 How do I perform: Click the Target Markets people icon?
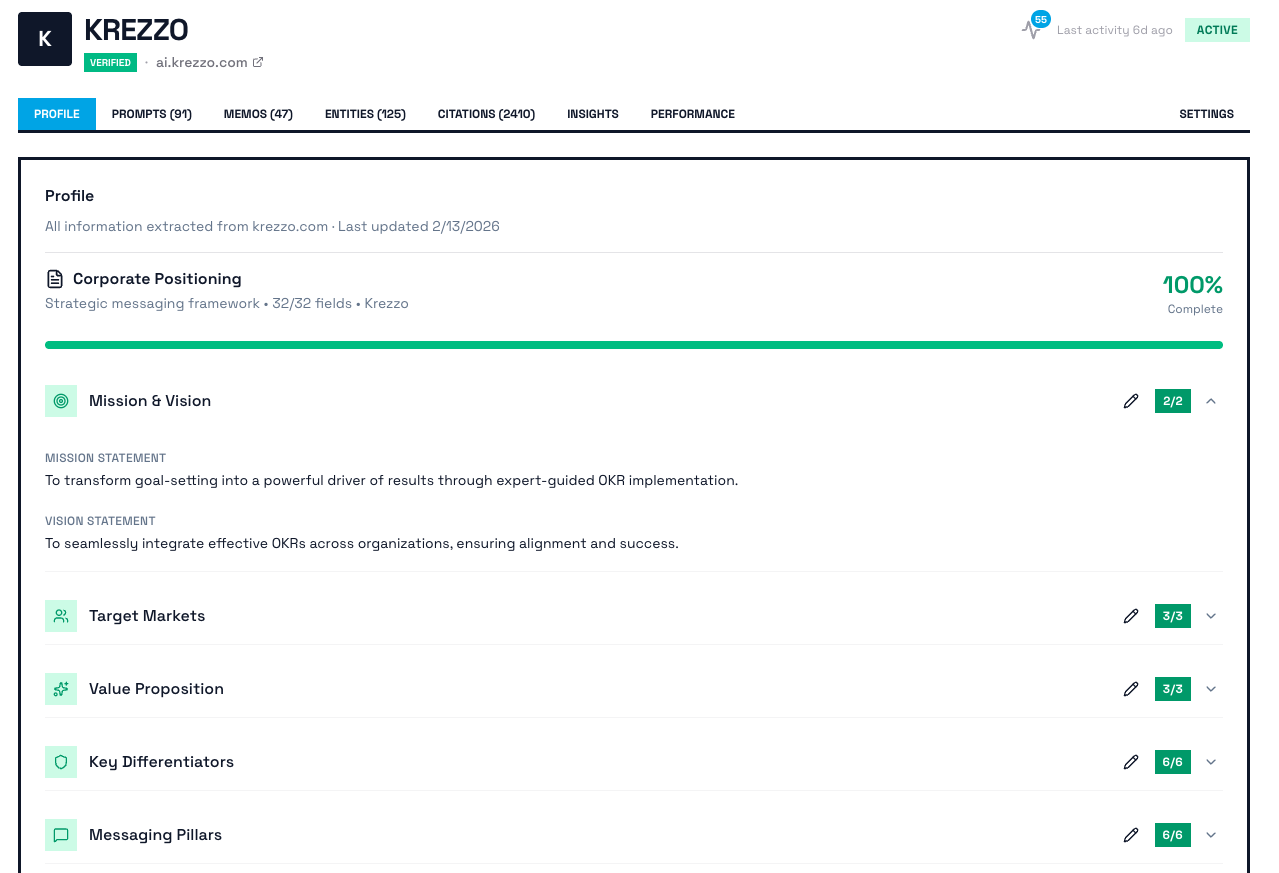coord(61,616)
